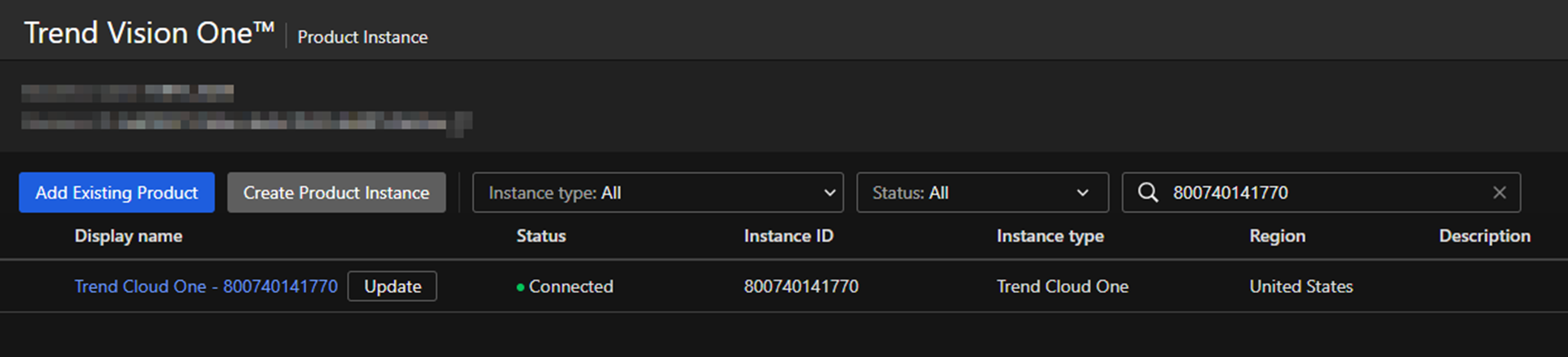Sort by the Display name column header
1568x357 pixels.
128,236
